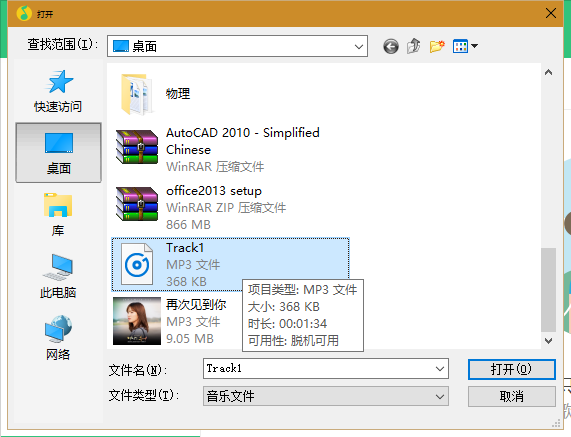Click the 取消 button
571x437 pixels.
point(512,397)
